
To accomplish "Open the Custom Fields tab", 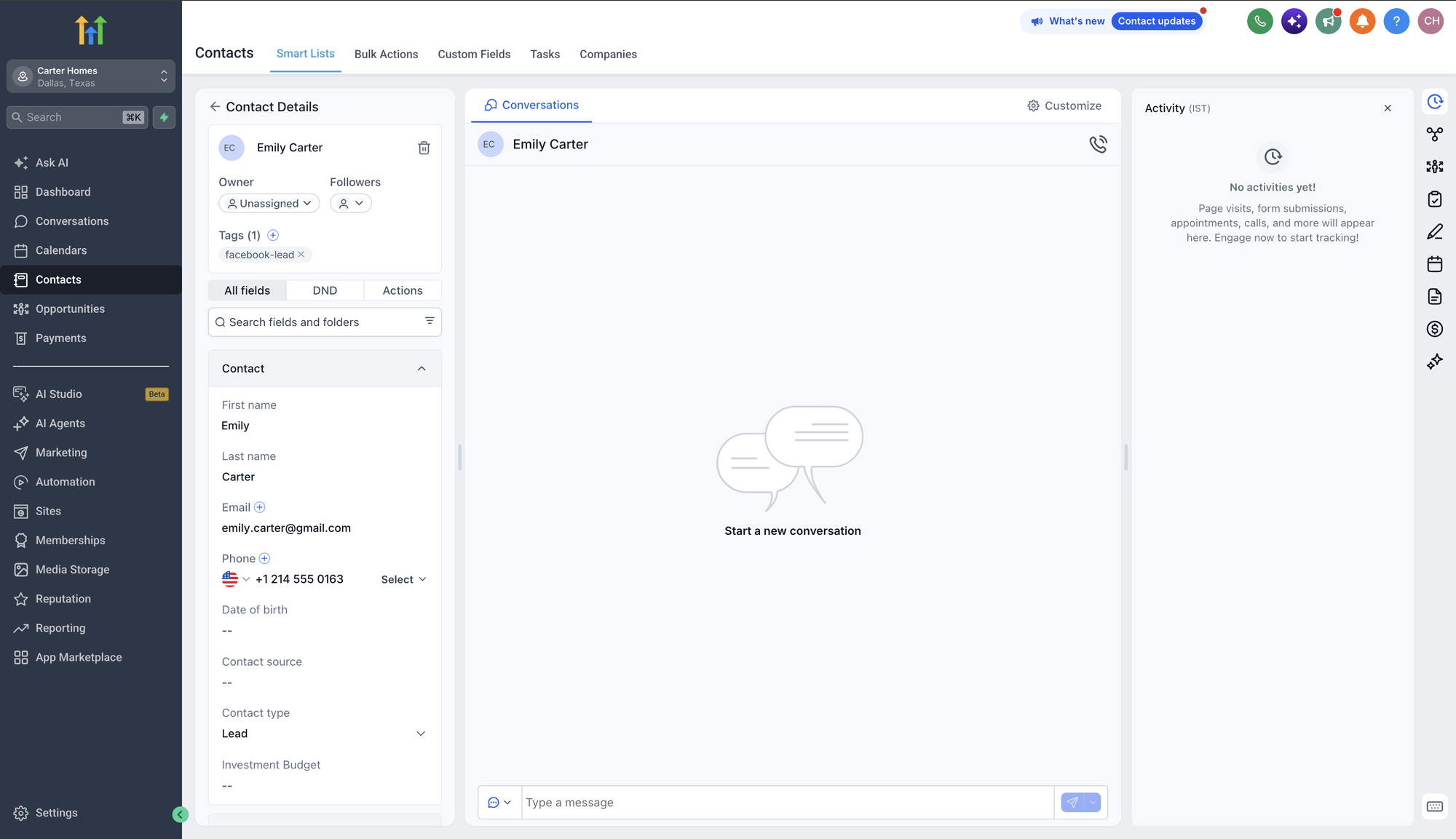I will 474,54.
